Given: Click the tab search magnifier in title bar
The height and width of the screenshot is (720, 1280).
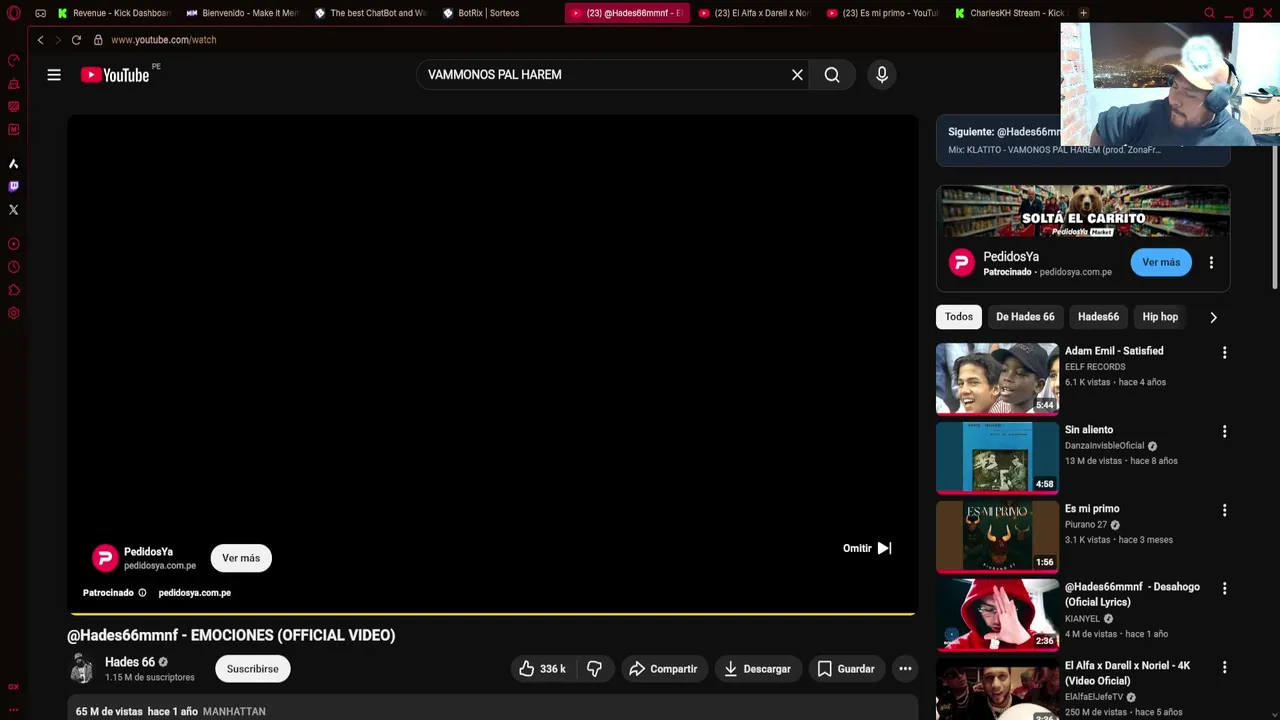Looking at the screenshot, I should point(1209,13).
